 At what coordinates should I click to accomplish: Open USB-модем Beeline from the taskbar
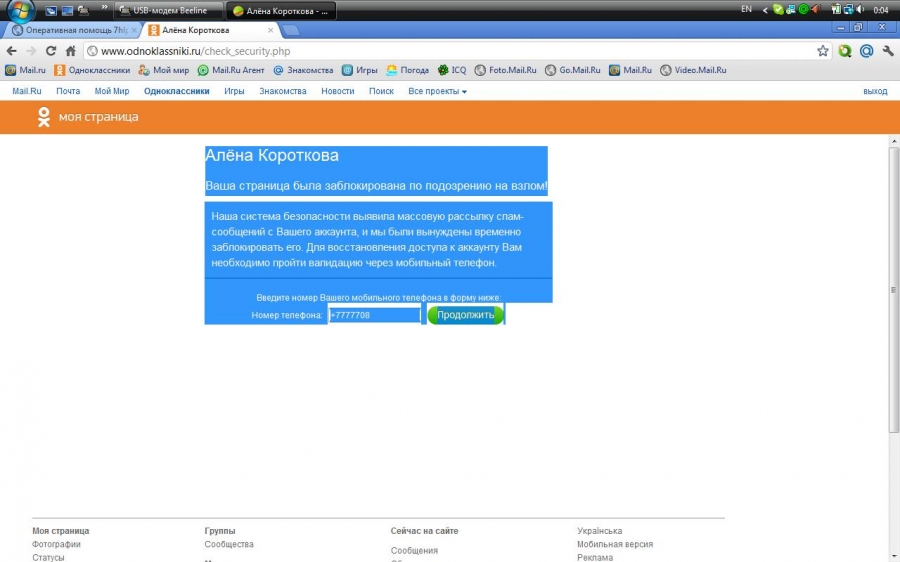[x=168, y=10]
